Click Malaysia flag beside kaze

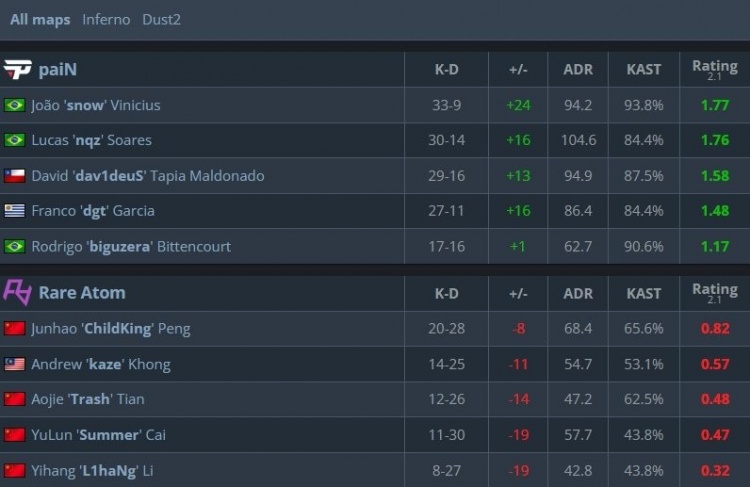[14, 364]
